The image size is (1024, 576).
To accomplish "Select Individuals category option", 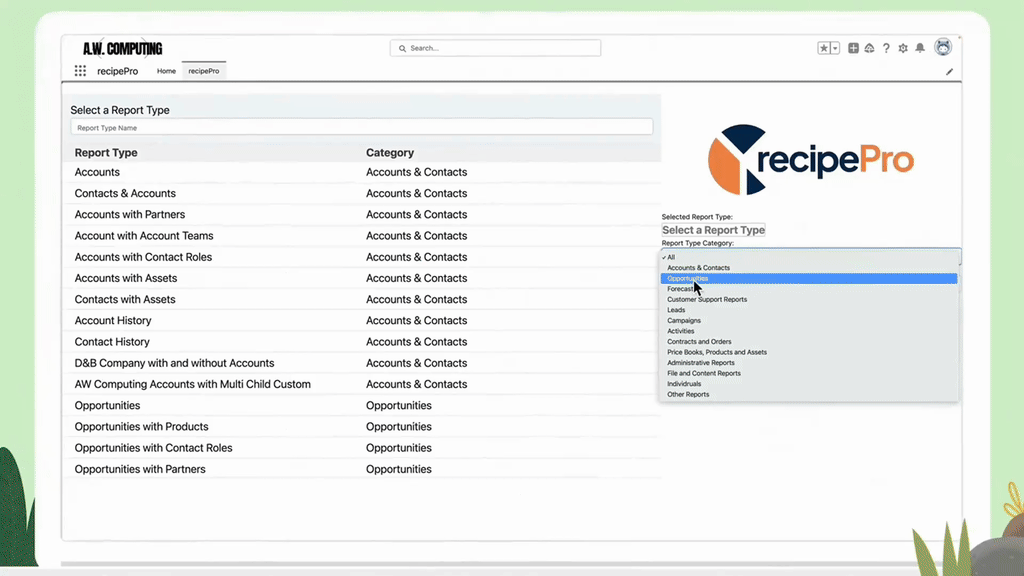I will 809,384.
